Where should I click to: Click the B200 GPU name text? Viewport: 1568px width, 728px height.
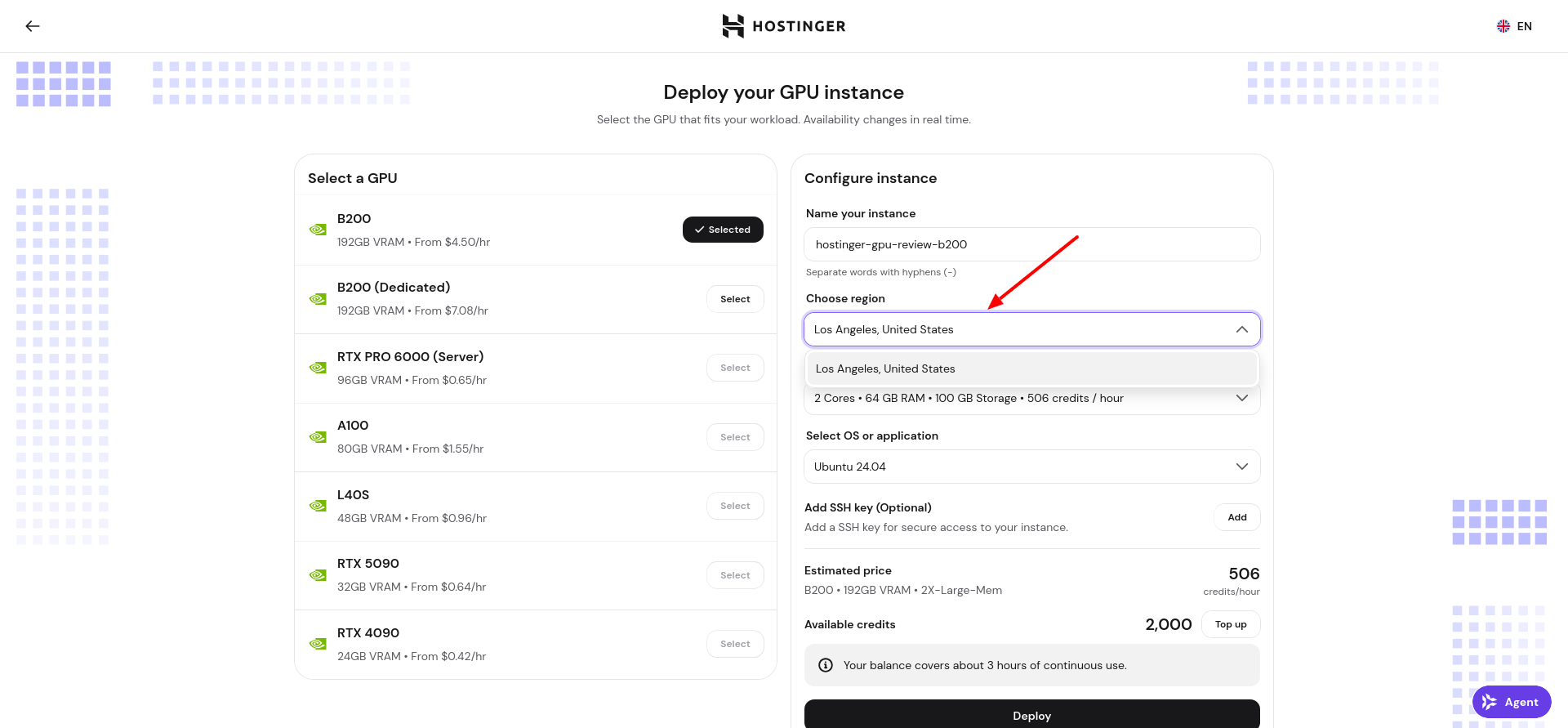[x=354, y=219]
